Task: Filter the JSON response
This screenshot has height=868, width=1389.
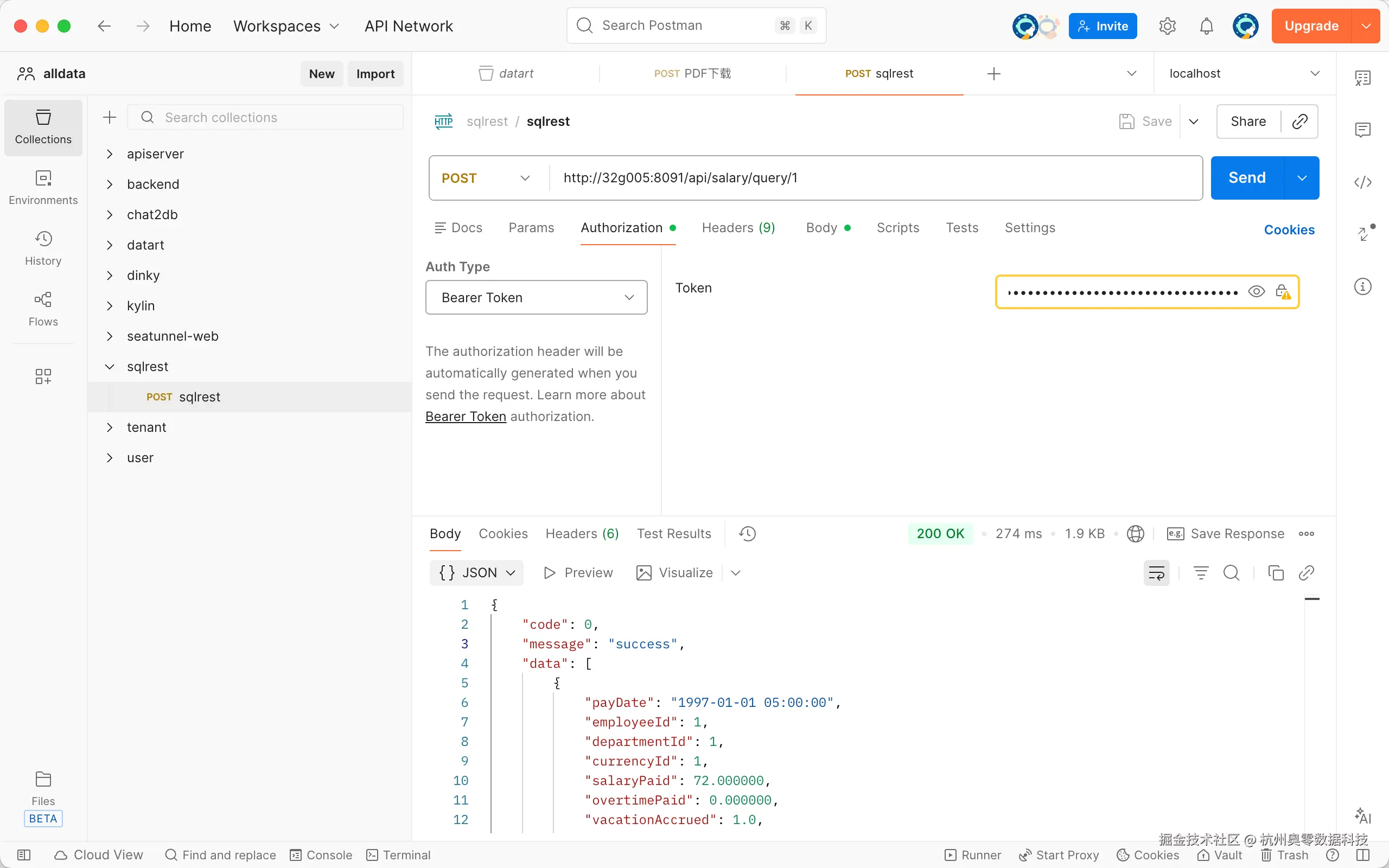Action: pyautogui.click(x=1201, y=573)
